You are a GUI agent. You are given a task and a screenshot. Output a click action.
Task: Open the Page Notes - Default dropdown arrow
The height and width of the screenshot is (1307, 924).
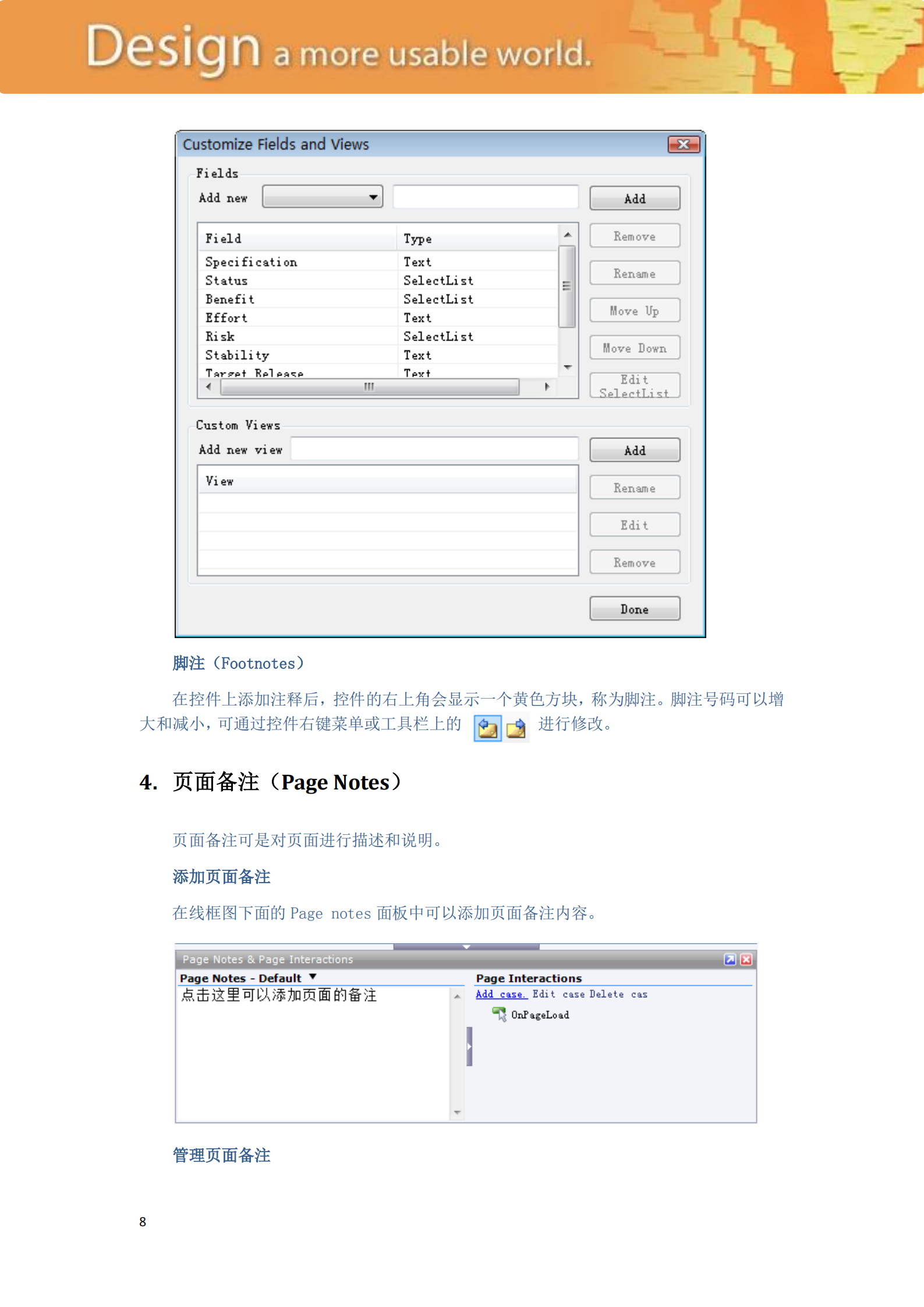313,976
